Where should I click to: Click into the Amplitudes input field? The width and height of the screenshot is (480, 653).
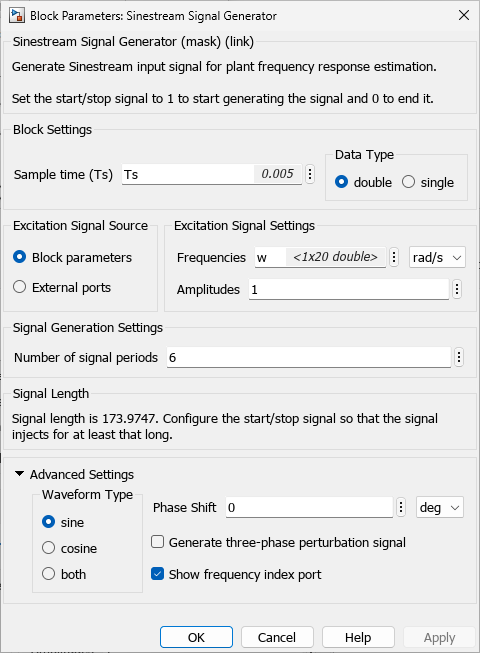pyautogui.click(x=349, y=289)
